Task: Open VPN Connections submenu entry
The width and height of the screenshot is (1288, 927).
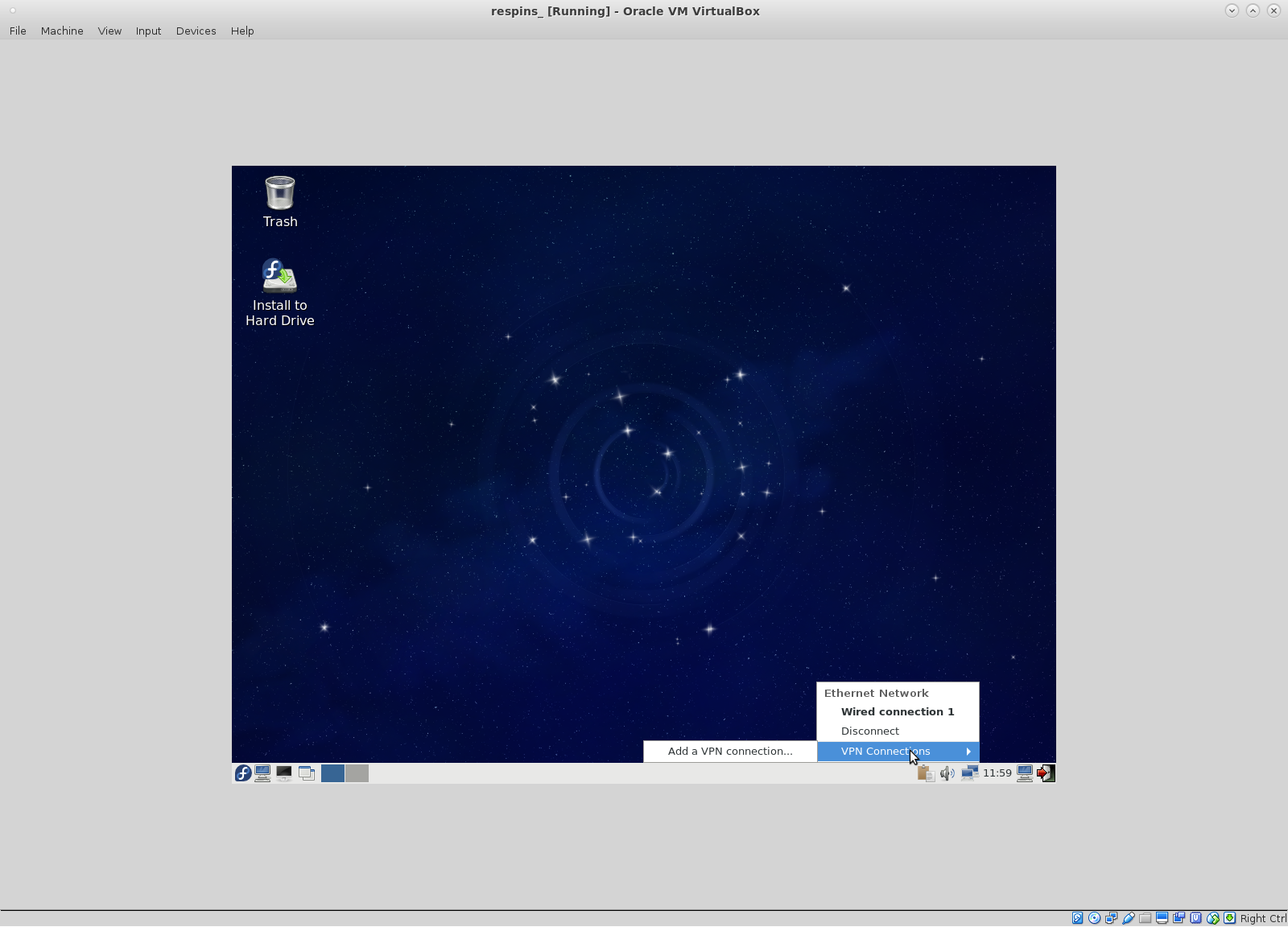Action: [898, 752]
